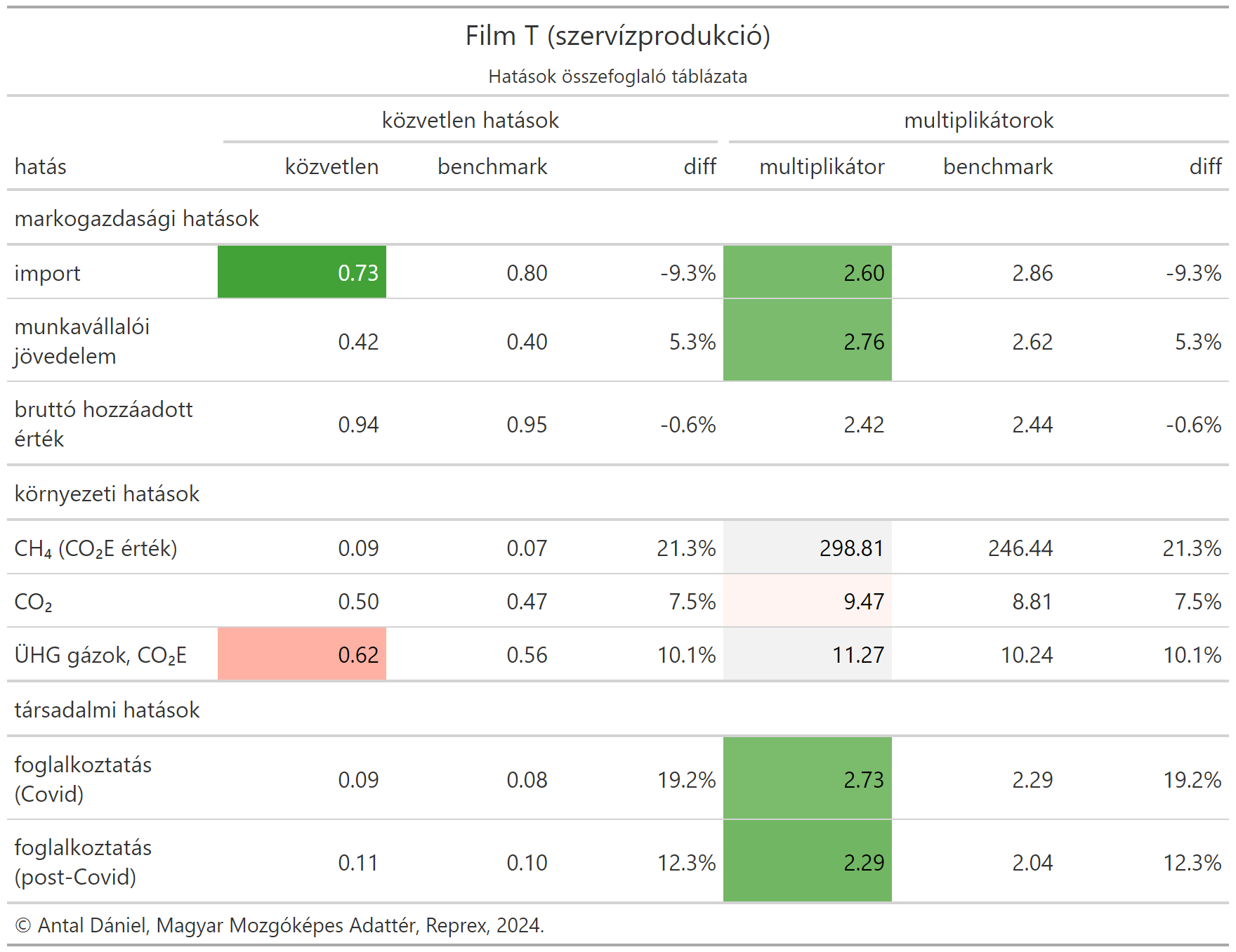Click the CH₄ (CO₂E érték) row label
The height and width of the screenshot is (952, 1236).
[x=96, y=548]
